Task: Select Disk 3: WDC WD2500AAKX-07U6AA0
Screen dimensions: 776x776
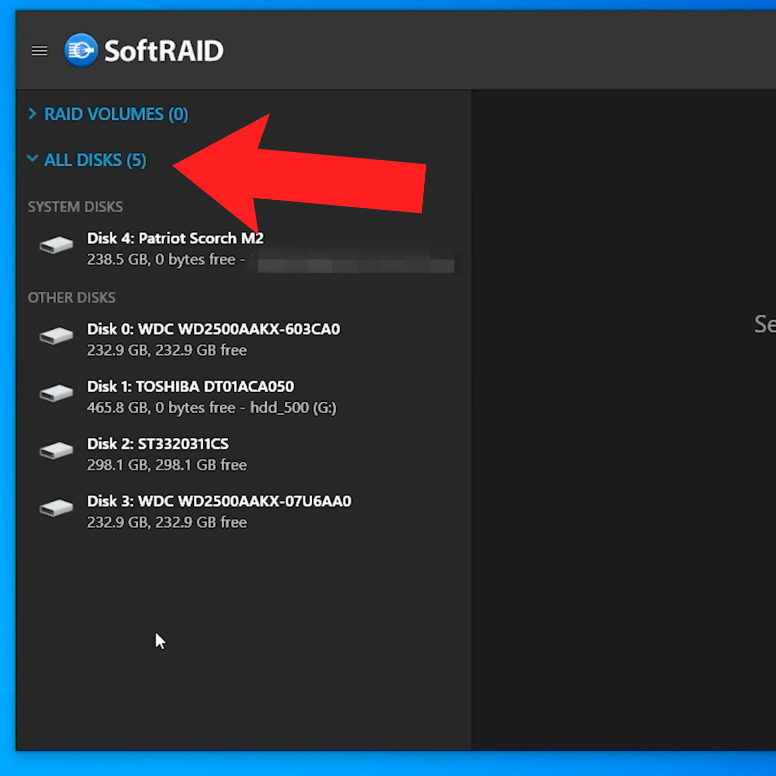Action: tap(219, 501)
